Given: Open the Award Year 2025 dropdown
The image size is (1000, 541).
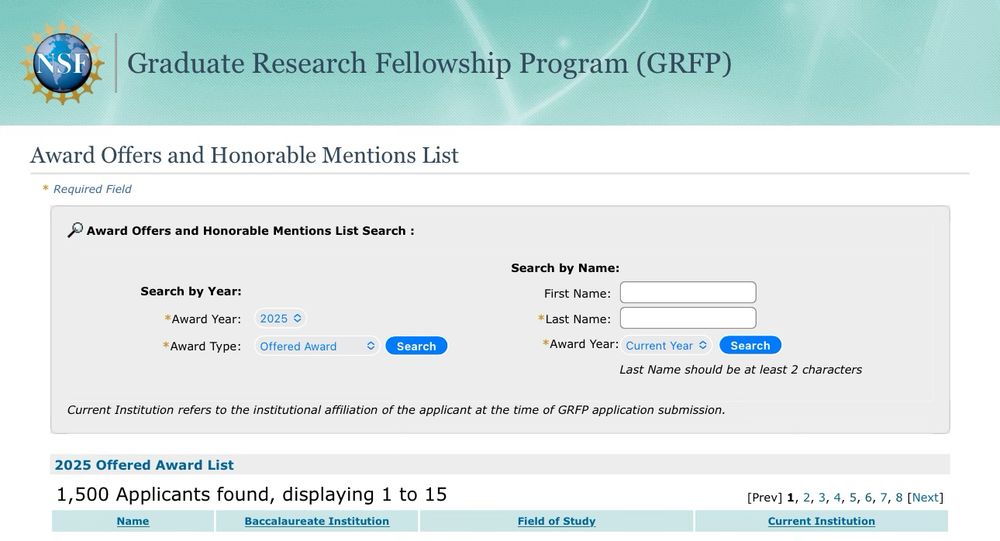Looking at the screenshot, I should click(280, 318).
